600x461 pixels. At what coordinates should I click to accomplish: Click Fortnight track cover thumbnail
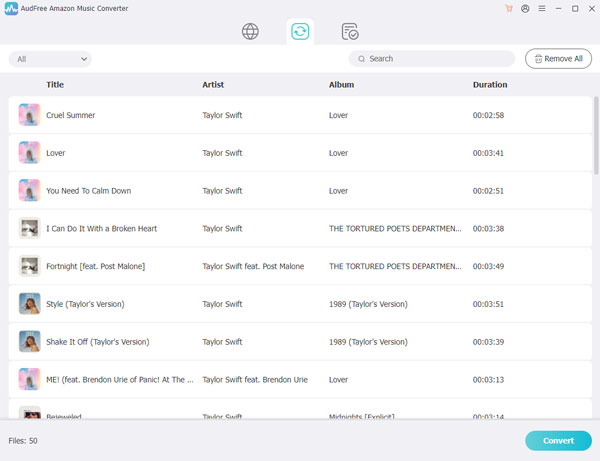click(29, 266)
